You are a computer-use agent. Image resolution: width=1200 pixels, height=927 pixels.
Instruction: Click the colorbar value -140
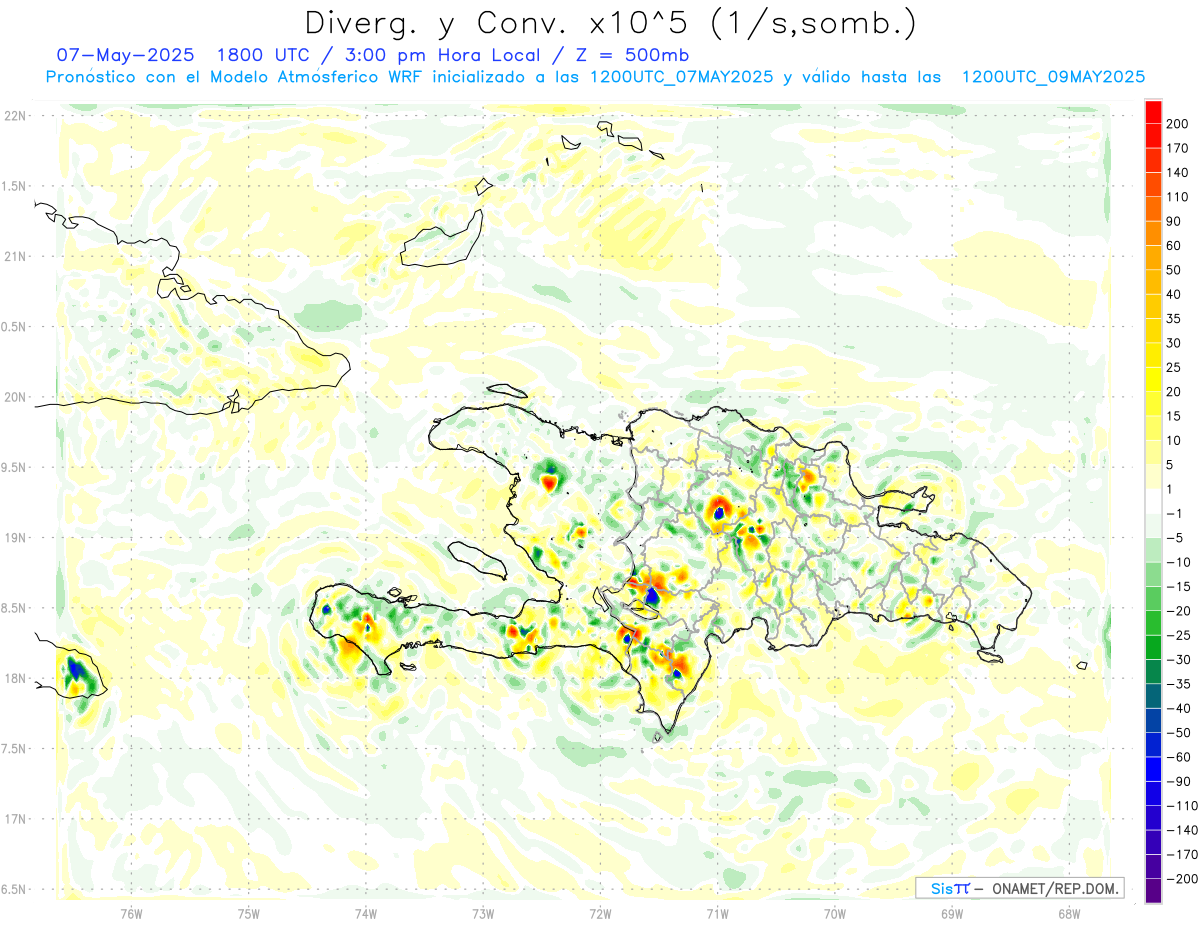click(1180, 830)
